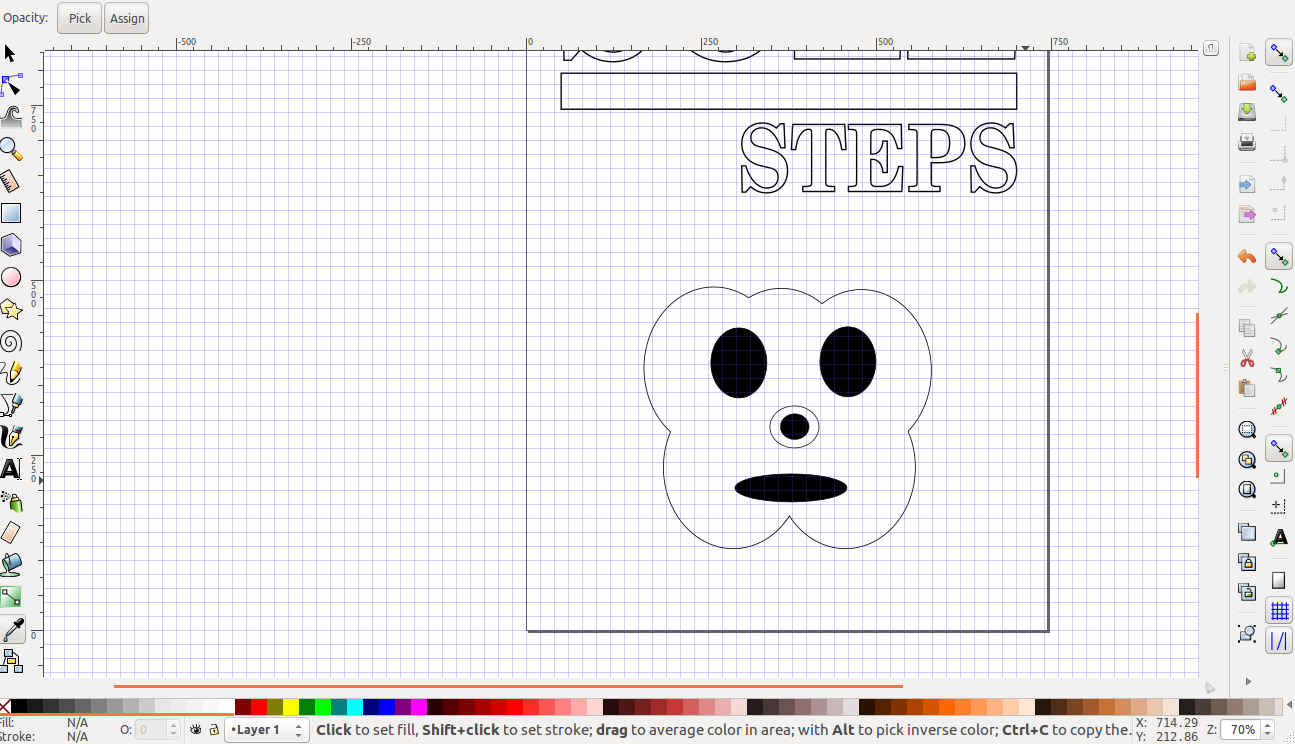
Task: Select the Paint bucket fill tool
Action: (11, 565)
